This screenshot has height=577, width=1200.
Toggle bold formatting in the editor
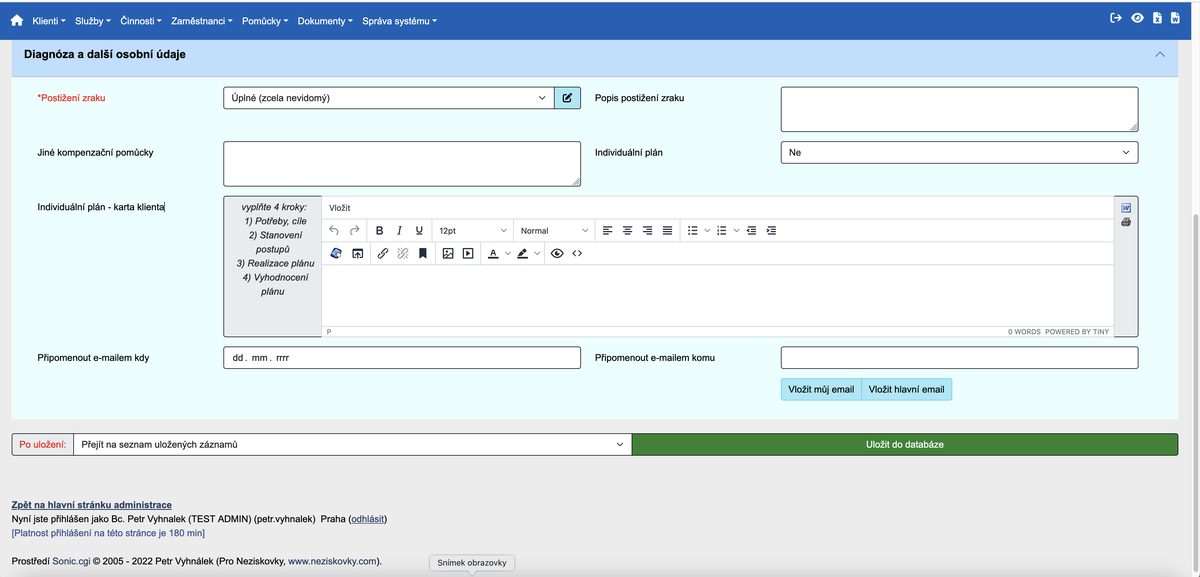[380, 231]
